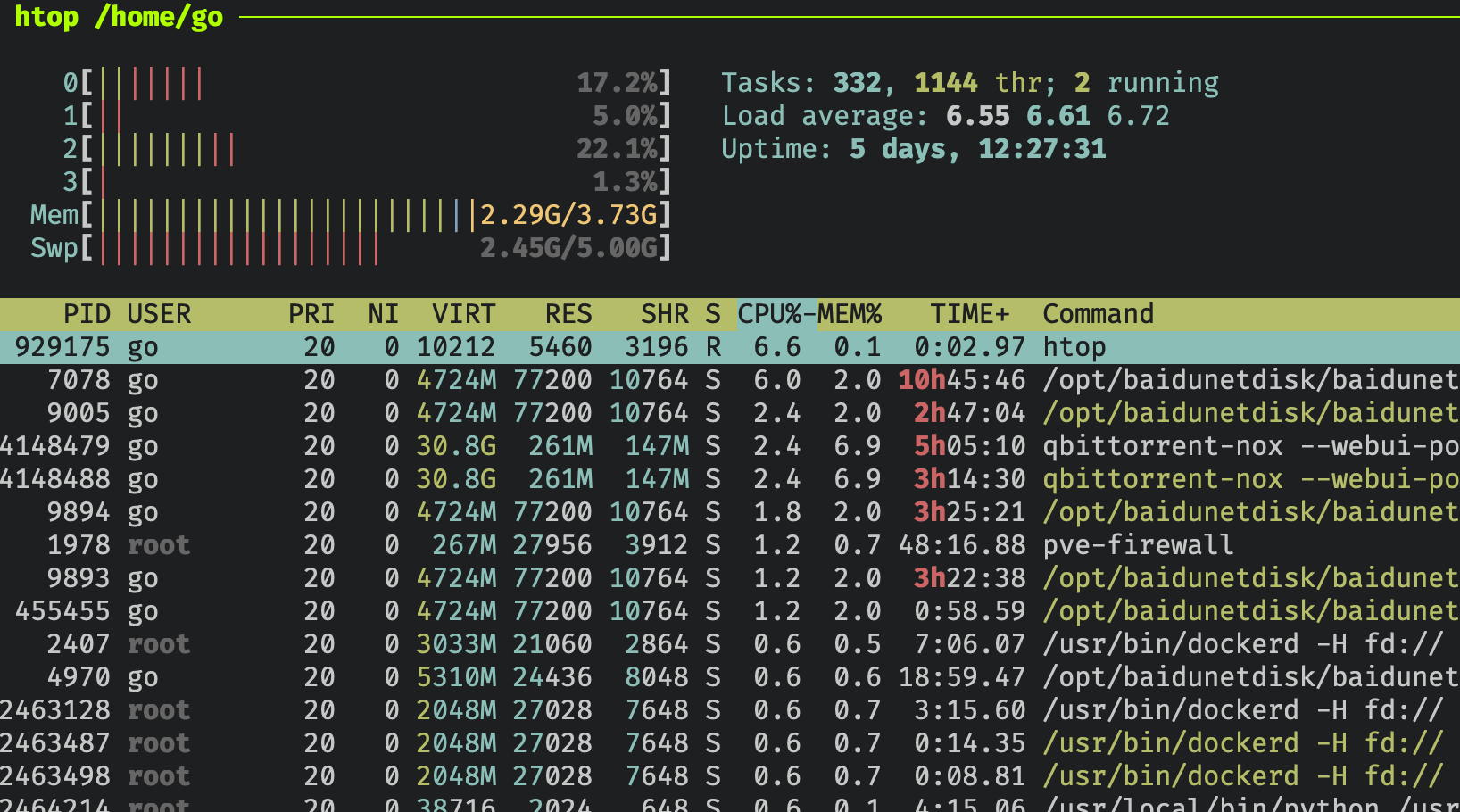Sort by the process state S column

pyautogui.click(x=712, y=314)
